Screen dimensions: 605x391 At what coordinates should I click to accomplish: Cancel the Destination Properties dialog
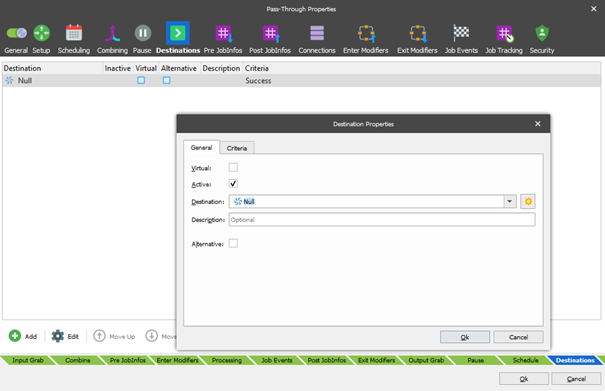coord(519,337)
